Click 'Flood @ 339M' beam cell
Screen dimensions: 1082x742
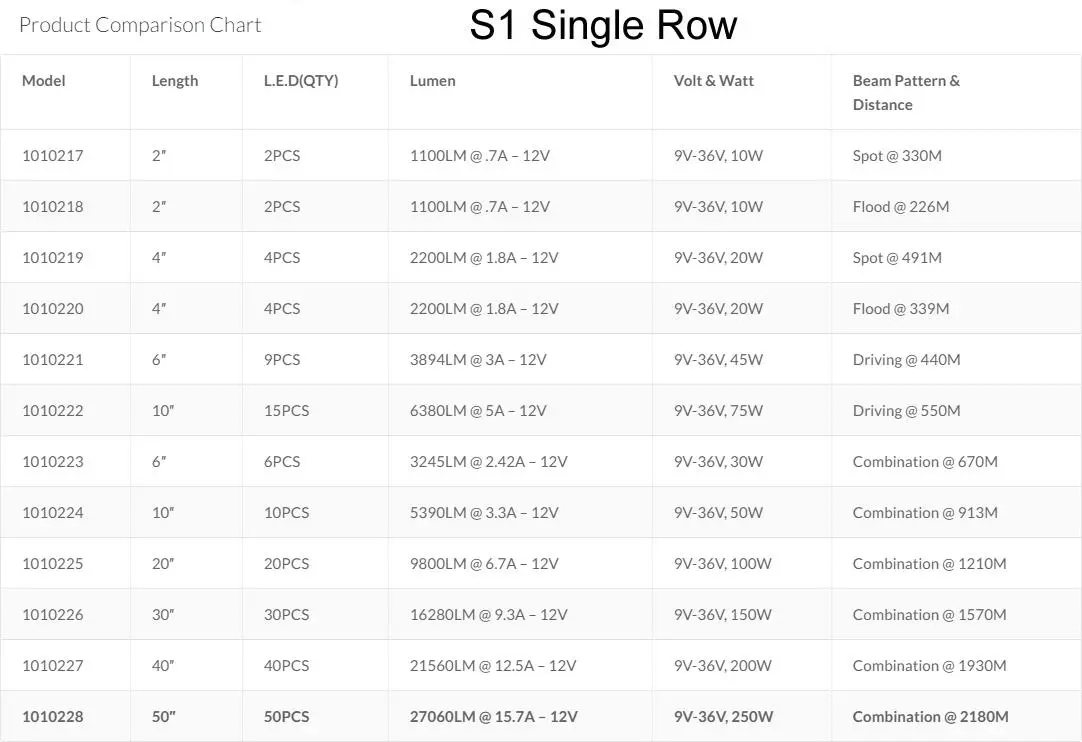[x=901, y=309]
